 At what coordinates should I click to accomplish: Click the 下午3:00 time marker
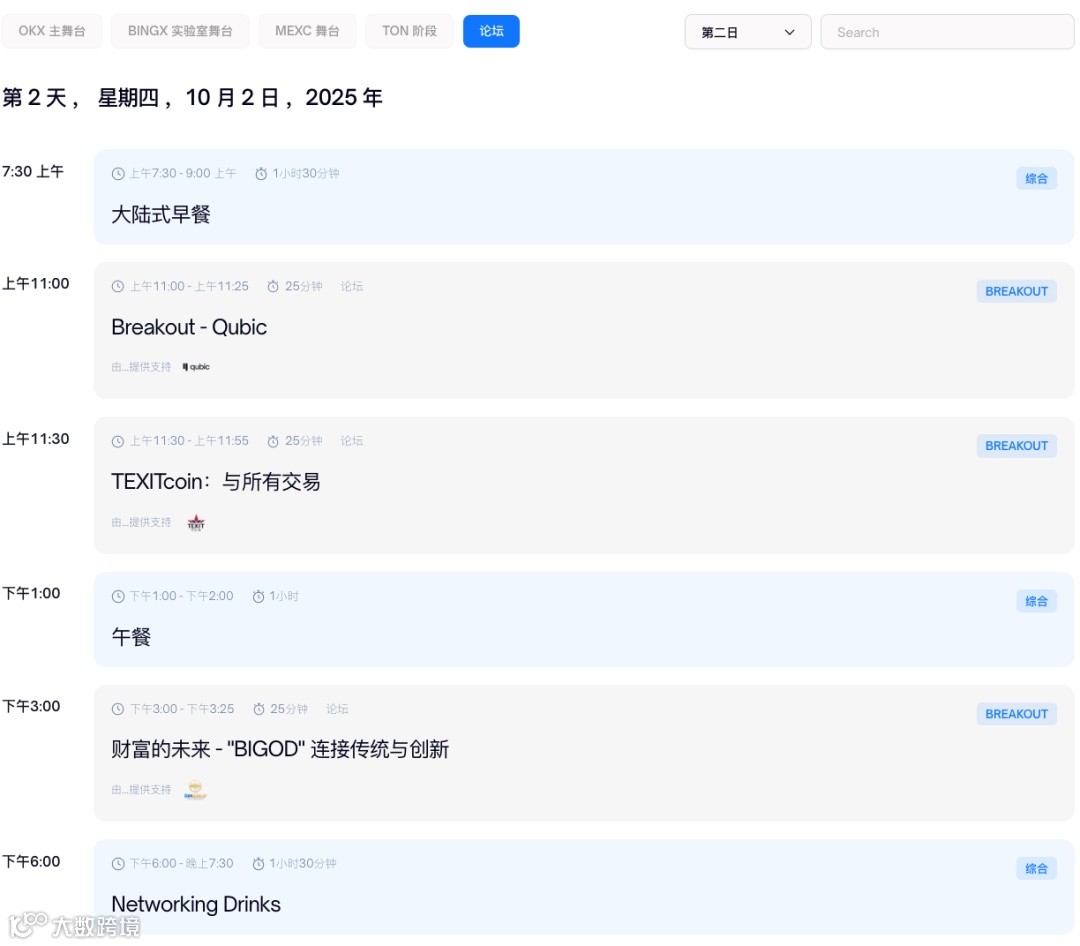coord(31,706)
